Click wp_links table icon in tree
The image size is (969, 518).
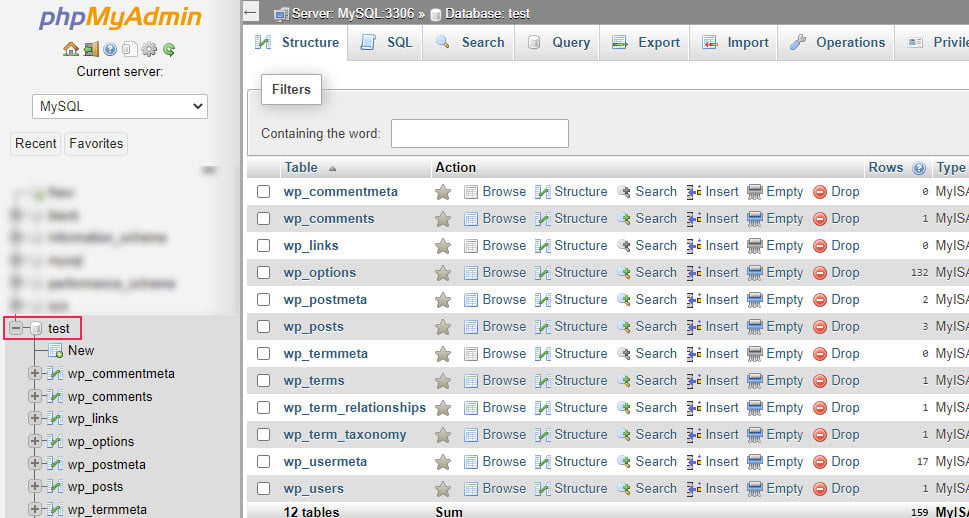pyautogui.click(x=55, y=419)
